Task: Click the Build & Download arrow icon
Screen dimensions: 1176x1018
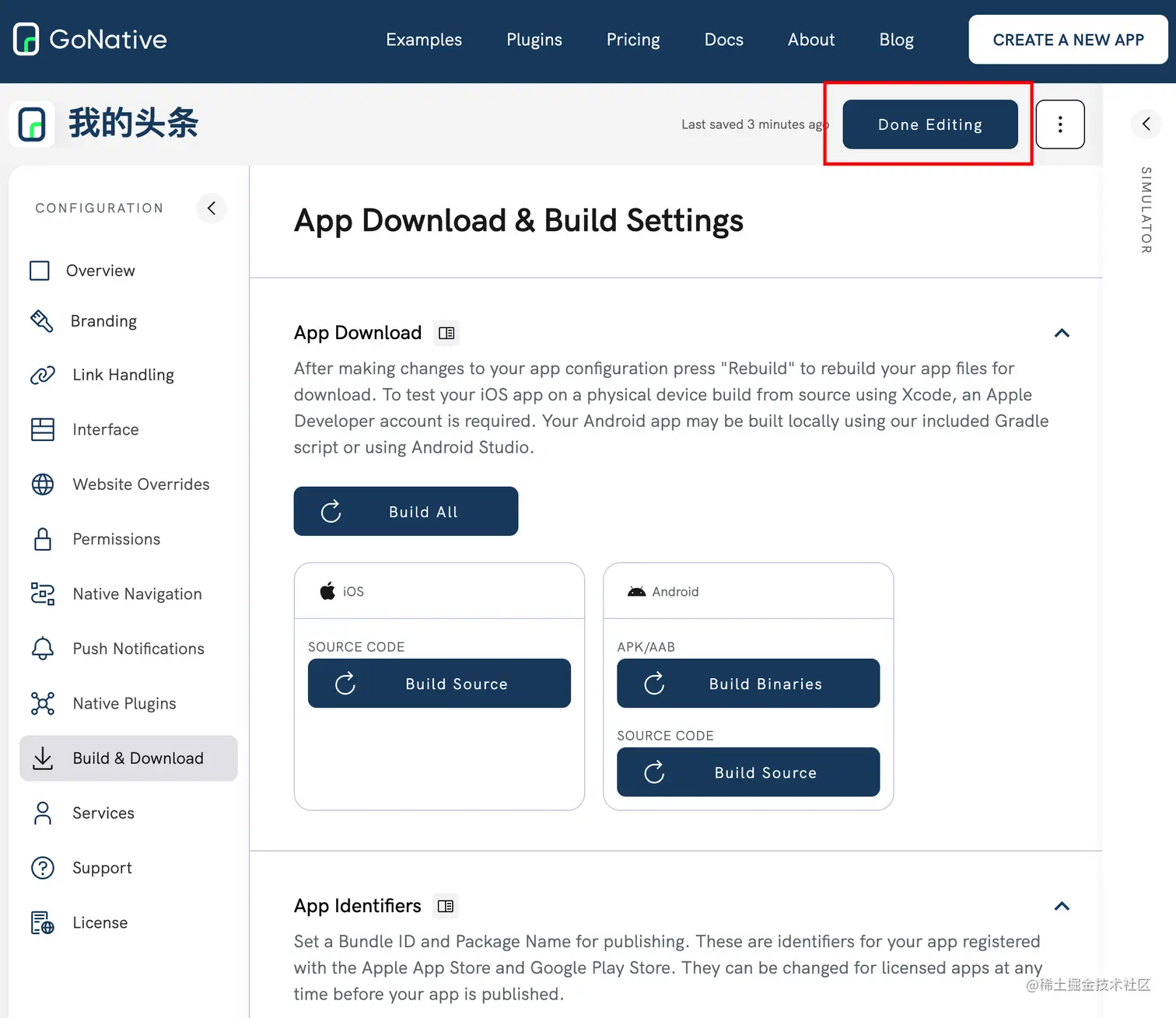Action: coord(43,758)
